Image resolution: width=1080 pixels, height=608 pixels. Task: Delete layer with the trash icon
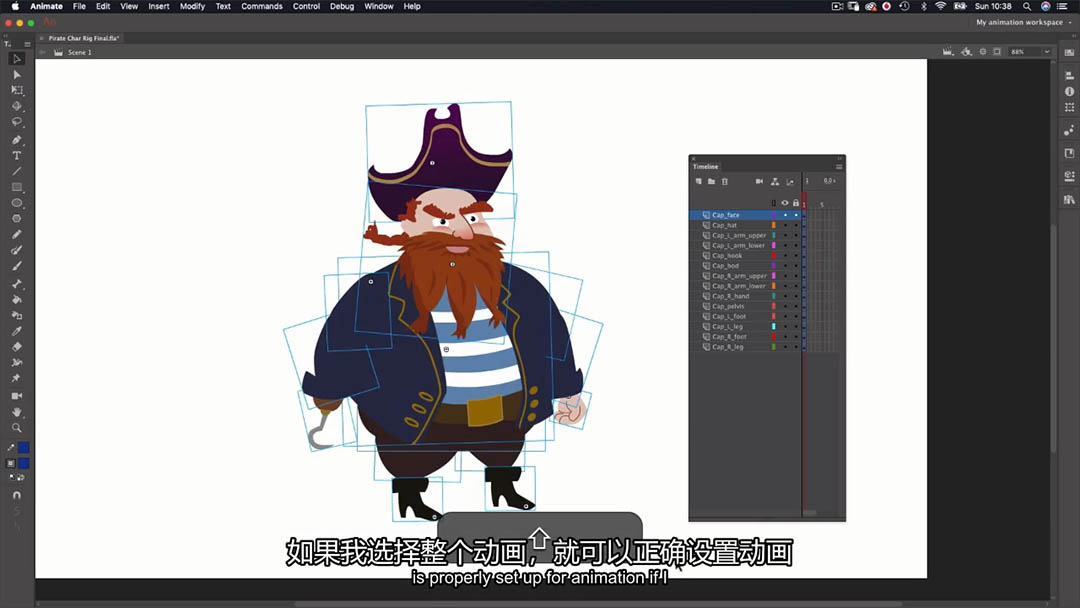(x=725, y=182)
